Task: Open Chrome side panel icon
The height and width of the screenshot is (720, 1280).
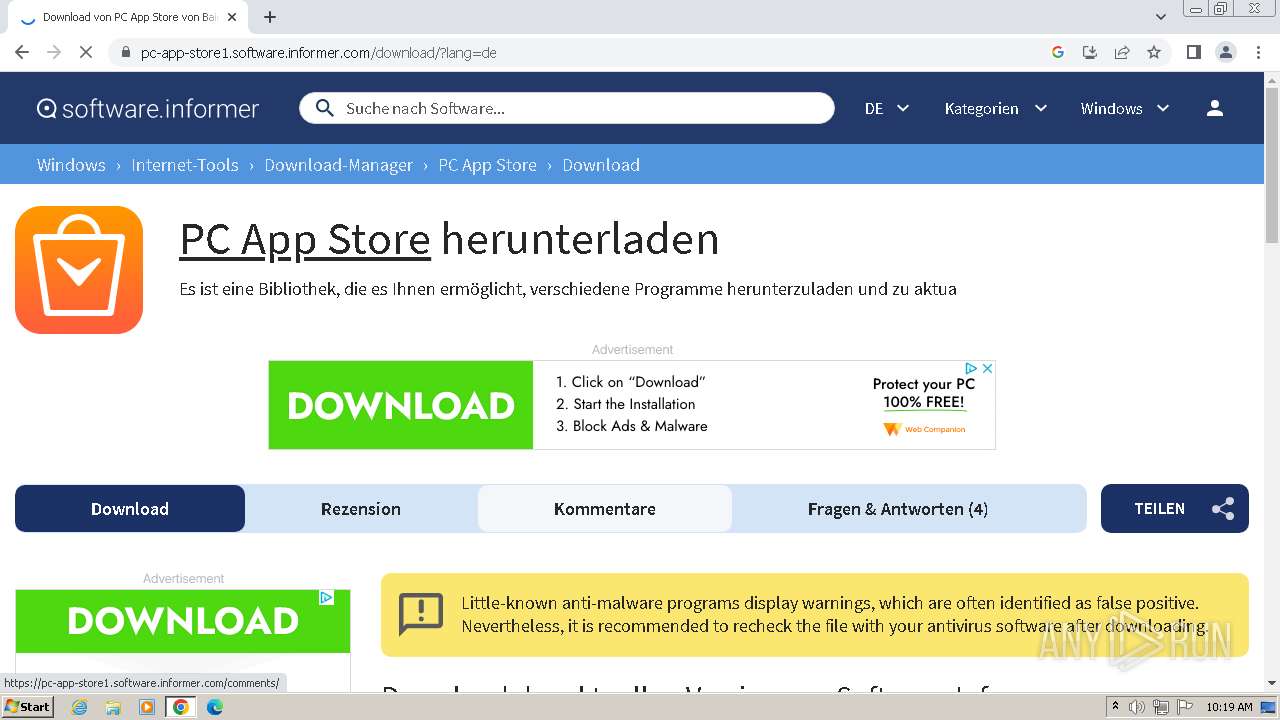Action: click(1193, 52)
